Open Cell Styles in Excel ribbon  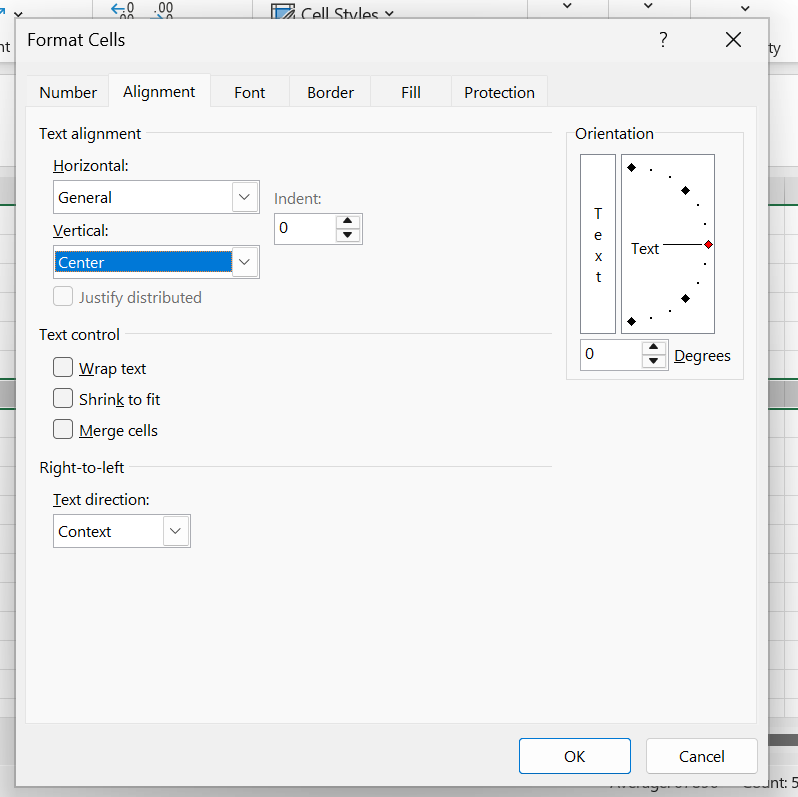[333, 10]
